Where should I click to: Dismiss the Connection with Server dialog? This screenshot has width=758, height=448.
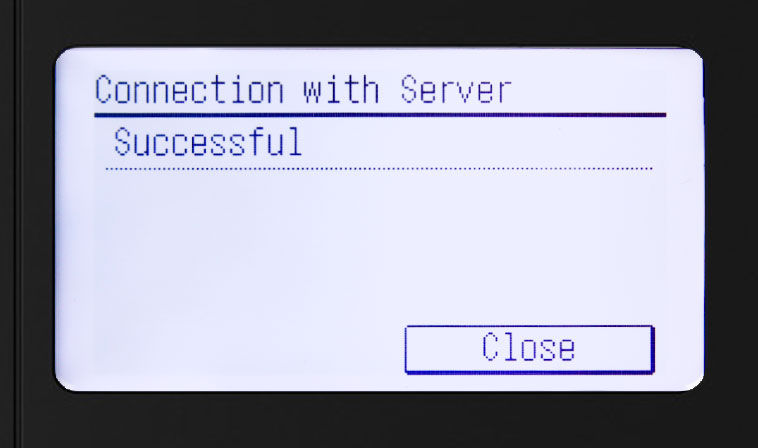click(x=529, y=349)
